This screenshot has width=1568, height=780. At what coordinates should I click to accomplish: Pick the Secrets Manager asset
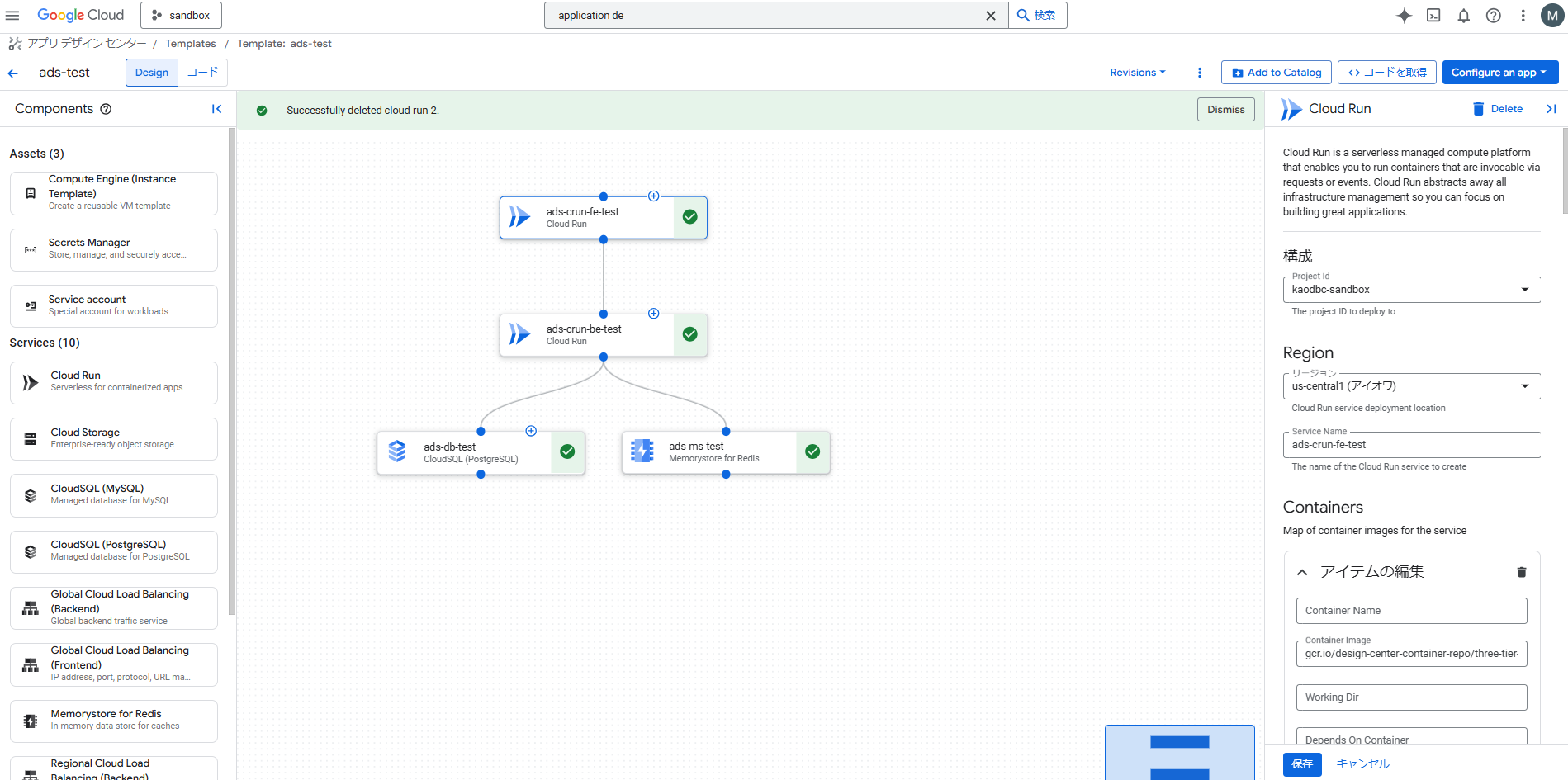(x=114, y=250)
